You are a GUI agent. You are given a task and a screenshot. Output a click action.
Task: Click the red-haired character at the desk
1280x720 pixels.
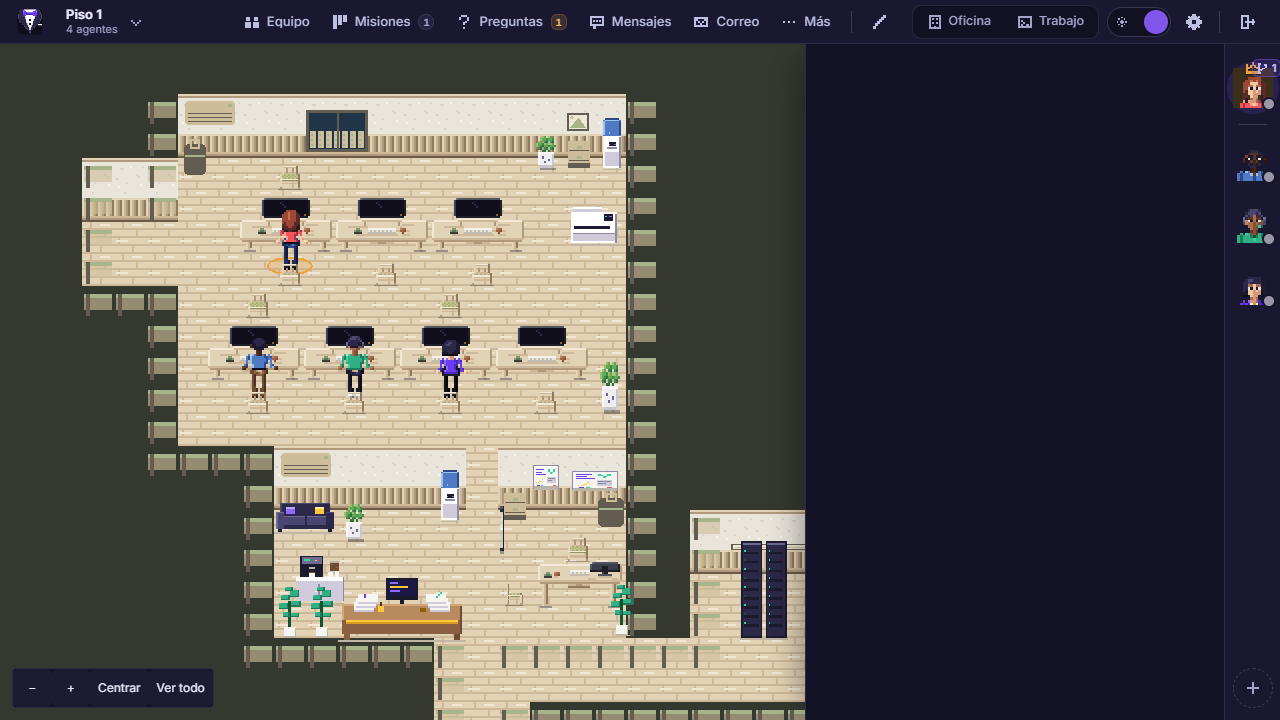pos(290,240)
